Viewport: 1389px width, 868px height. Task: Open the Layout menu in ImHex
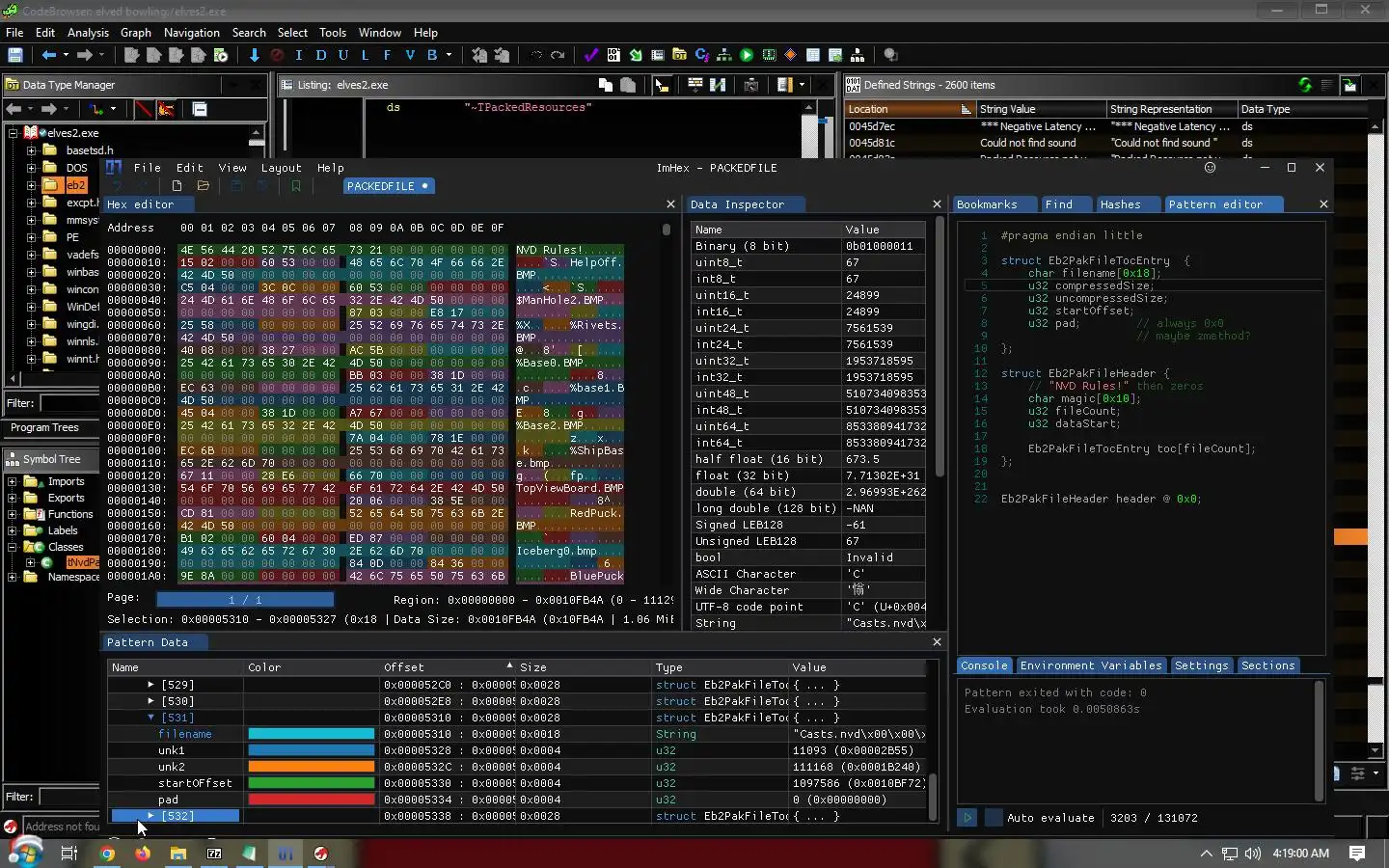pos(281,168)
